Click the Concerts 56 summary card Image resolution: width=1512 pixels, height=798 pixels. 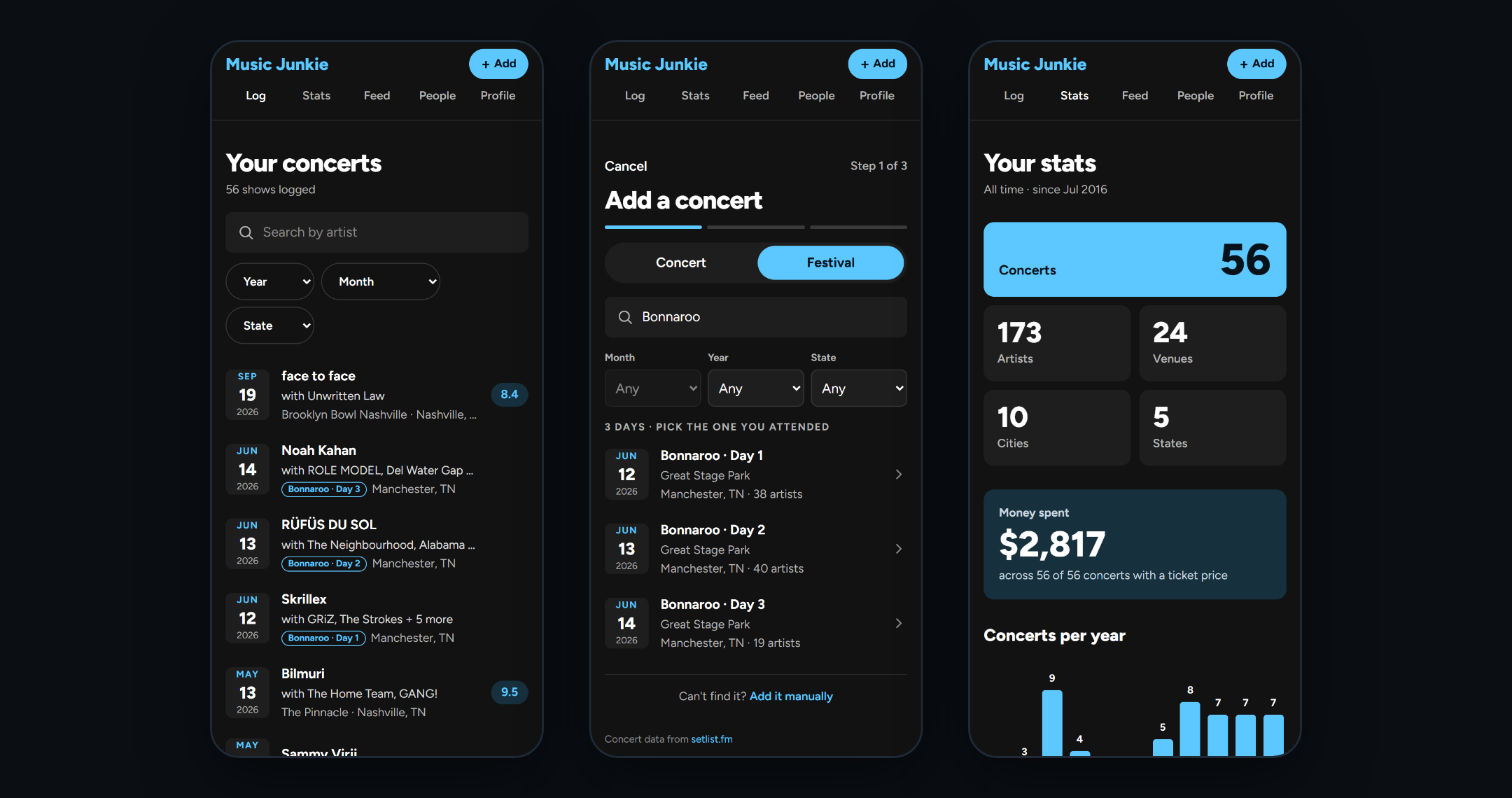[1135, 260]
